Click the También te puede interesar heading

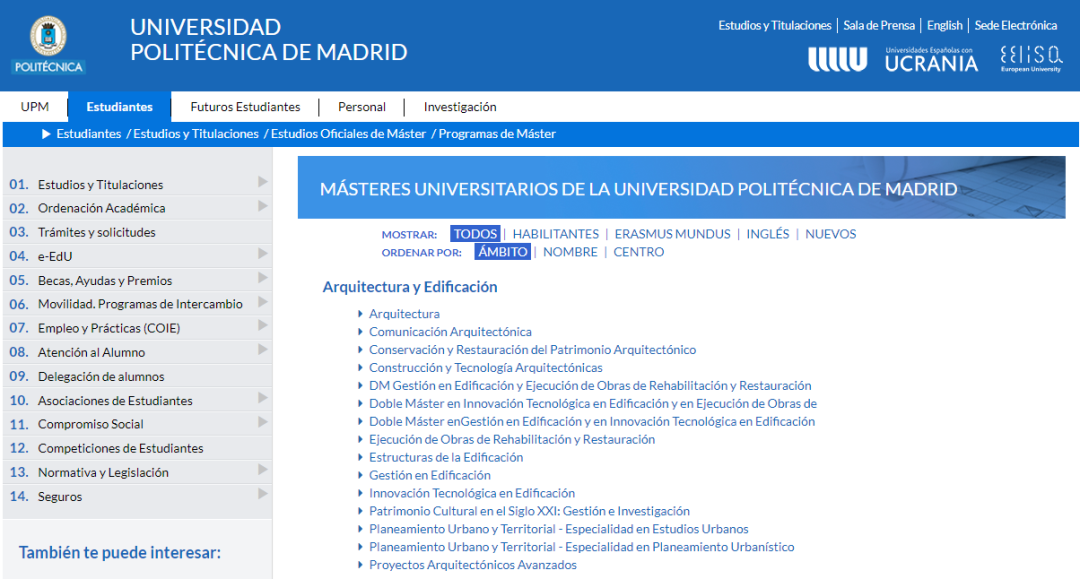click(120, 553)
